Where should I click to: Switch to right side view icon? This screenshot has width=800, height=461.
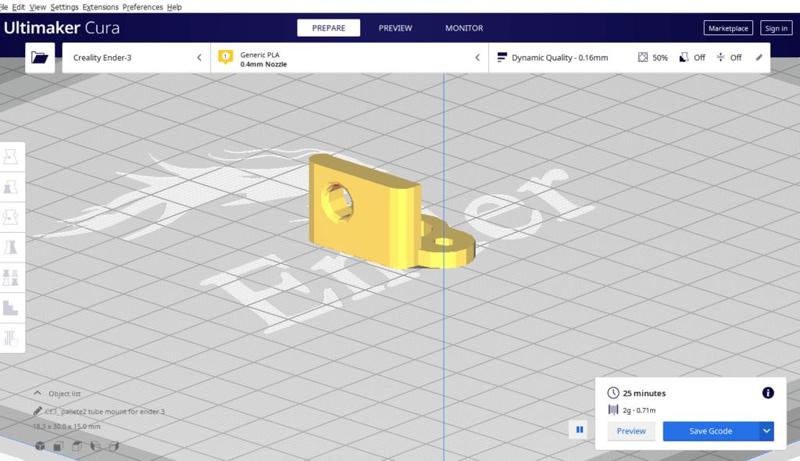113,446
